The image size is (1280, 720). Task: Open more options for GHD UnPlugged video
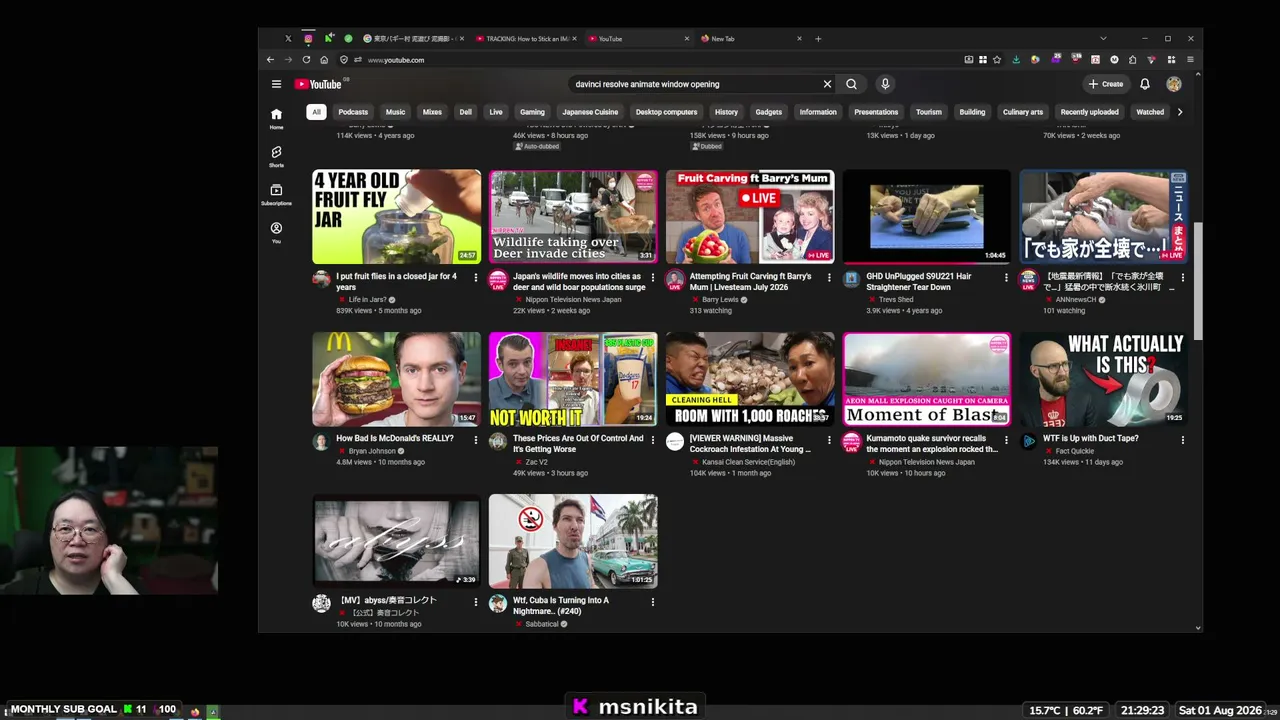coord(1006,277)
